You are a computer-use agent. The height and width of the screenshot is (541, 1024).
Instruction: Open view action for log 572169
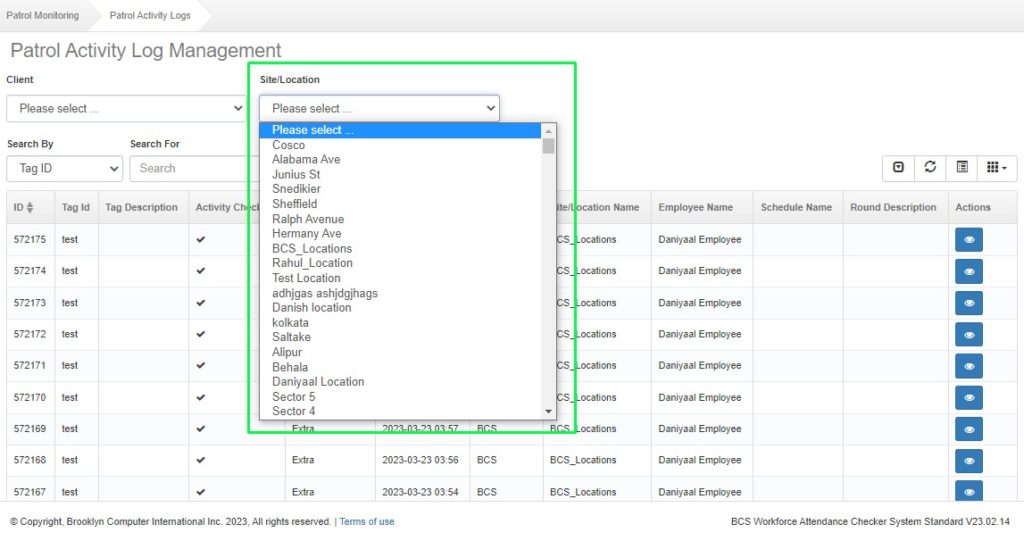pos(968,429)
